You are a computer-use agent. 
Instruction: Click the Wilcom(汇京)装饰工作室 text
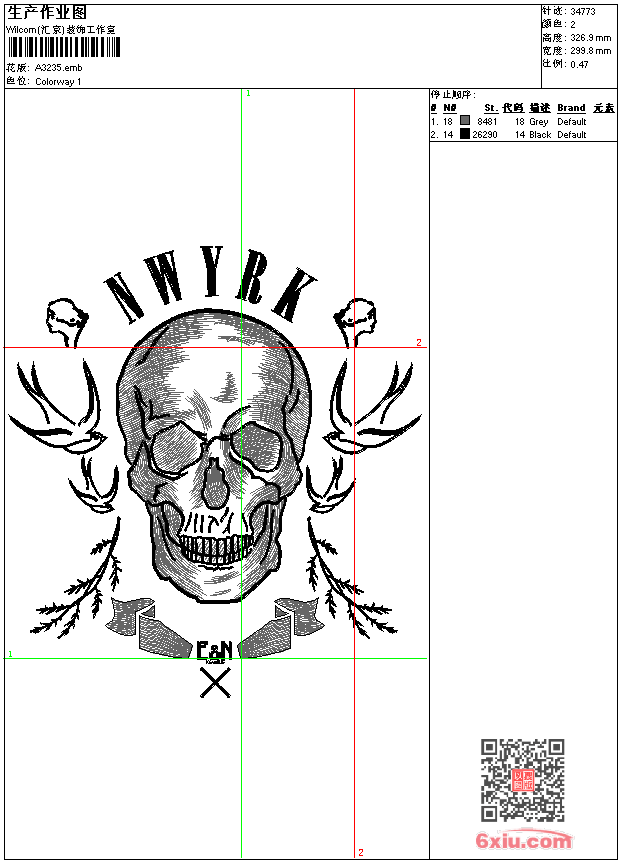tap(61, 30)
